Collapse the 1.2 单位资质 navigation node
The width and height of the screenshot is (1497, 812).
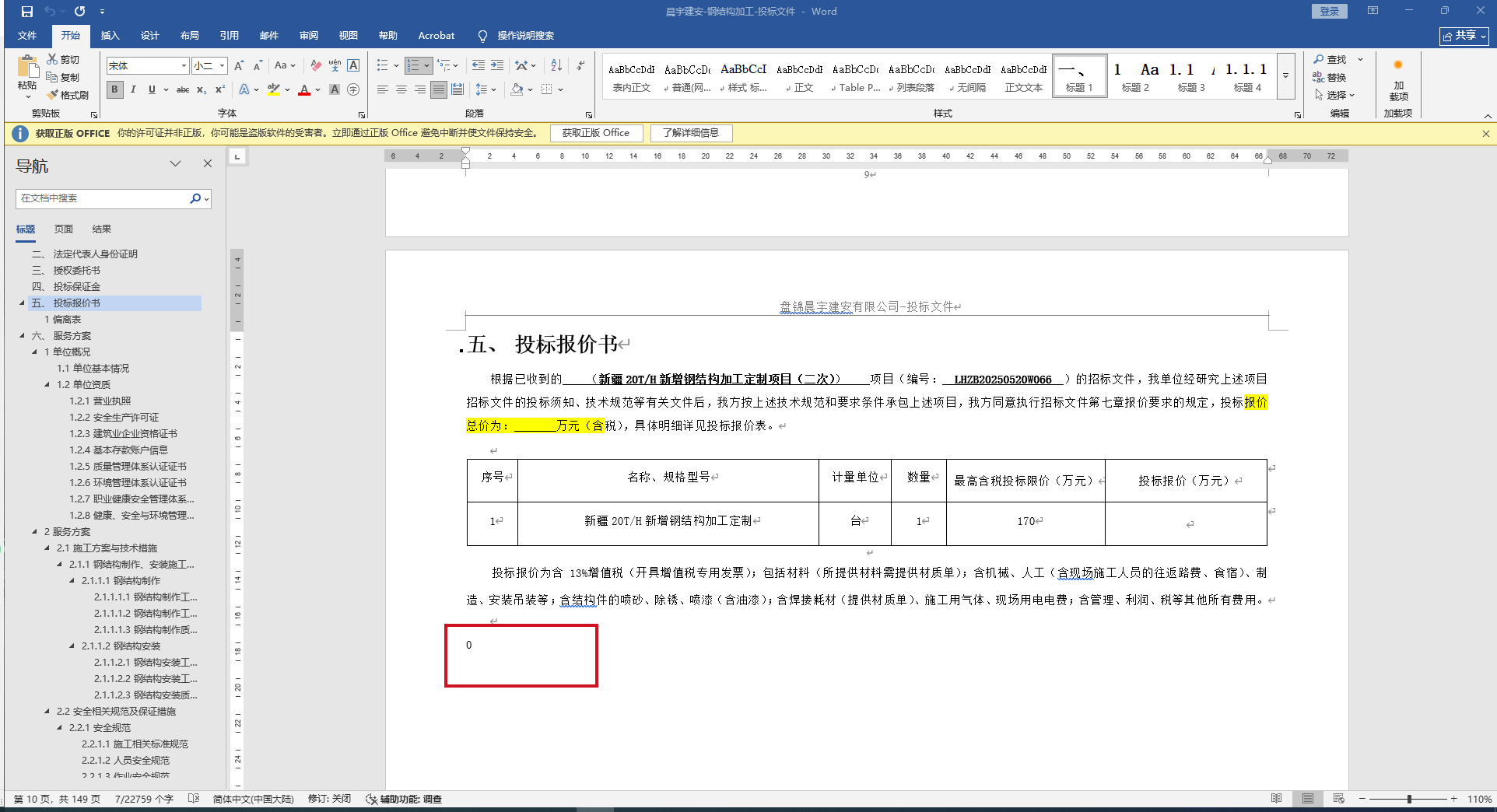pyautogui.click(x=47, y=385)
